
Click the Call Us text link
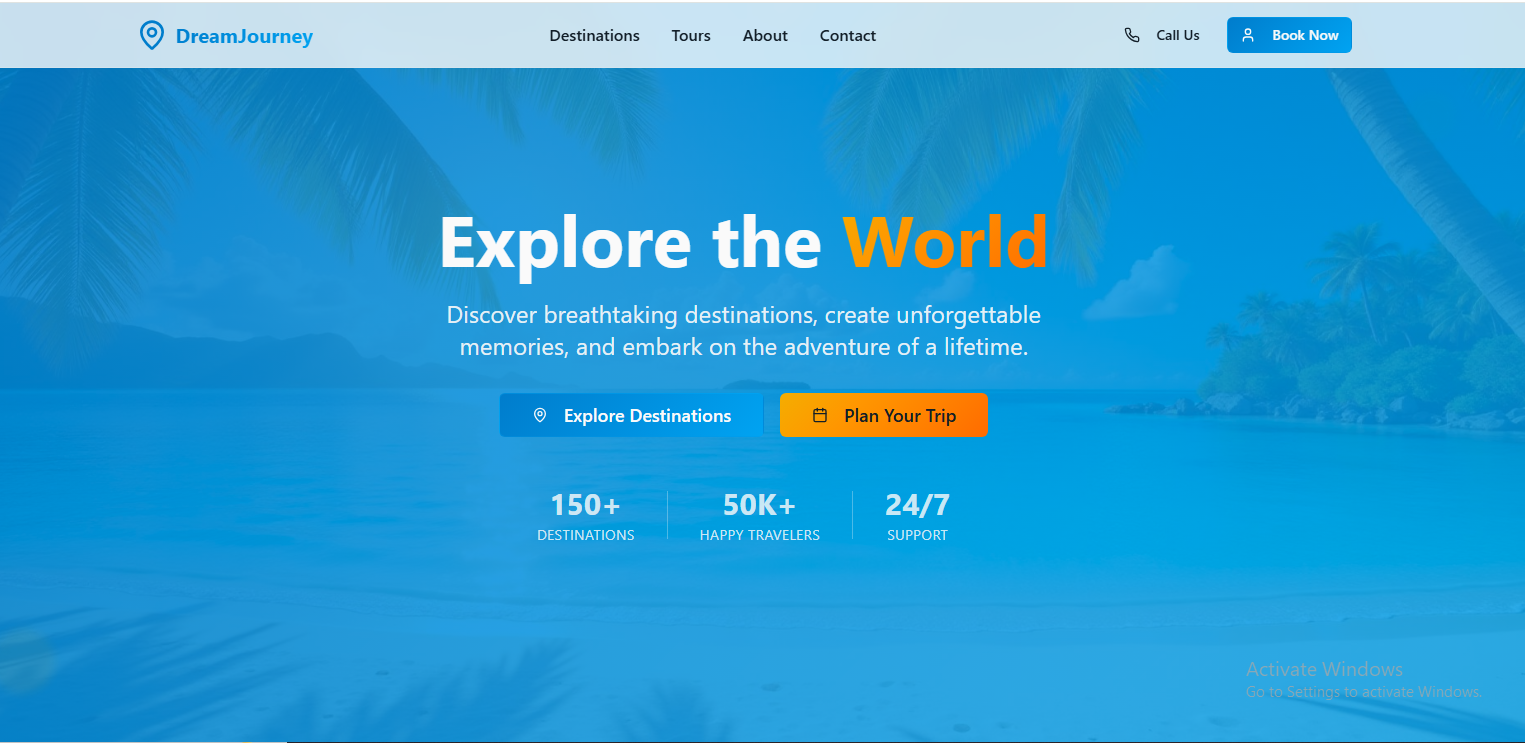tap(1178, 35)
